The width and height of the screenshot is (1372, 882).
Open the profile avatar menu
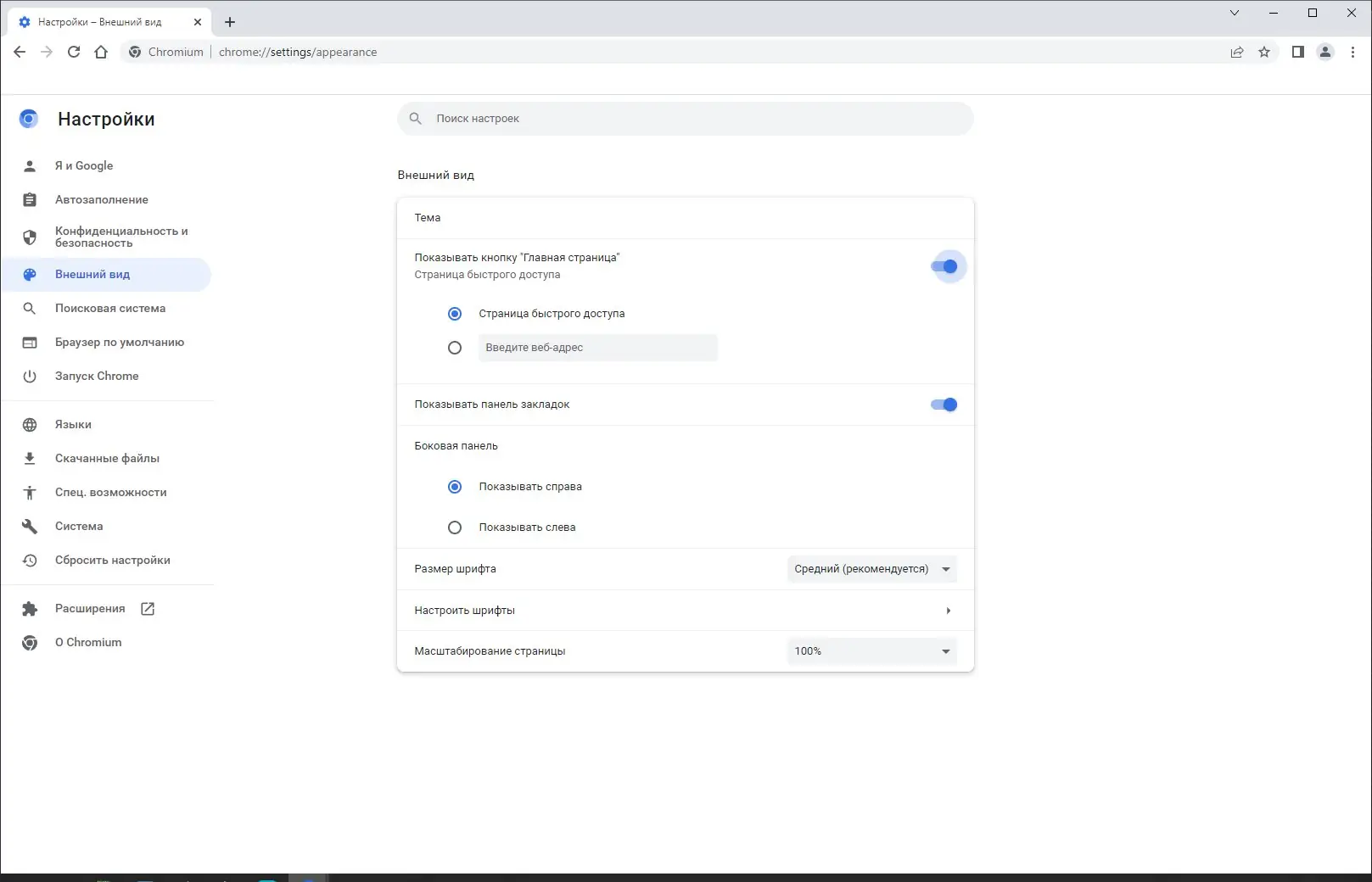[1325, 52]
